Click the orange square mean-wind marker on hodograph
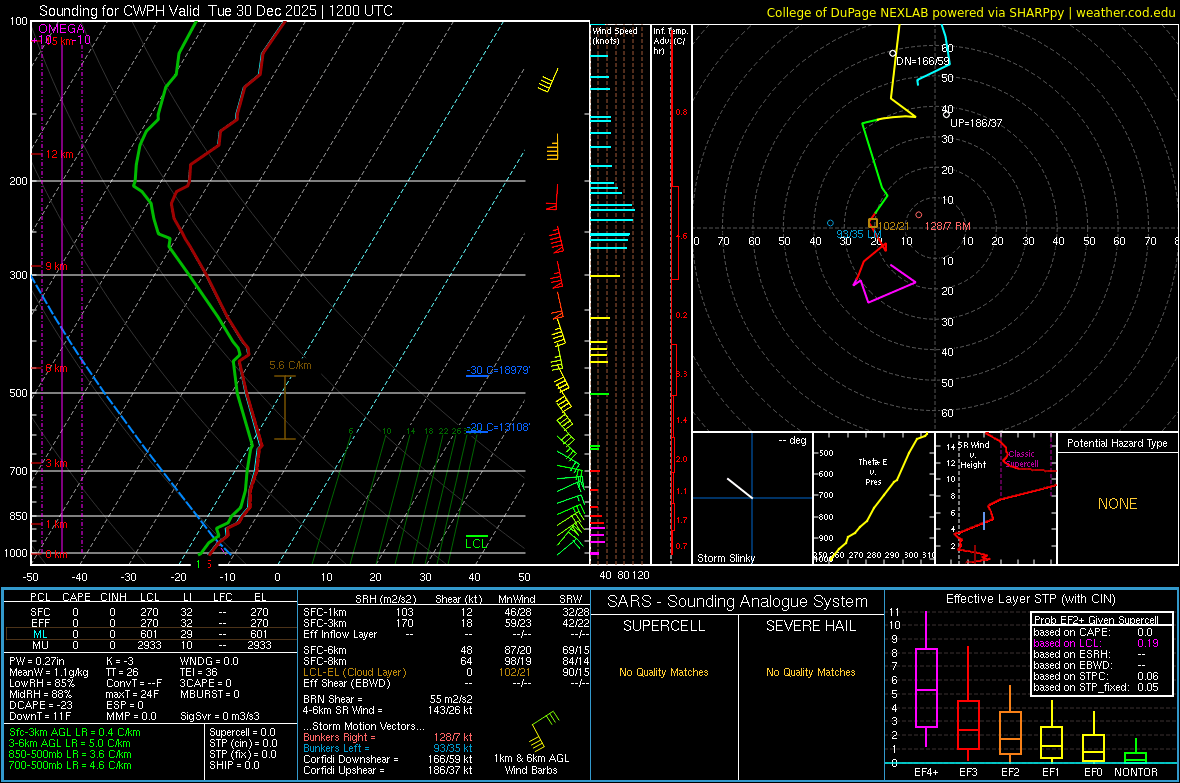Viewport: 1180px width, 783px height. (873, 223)
